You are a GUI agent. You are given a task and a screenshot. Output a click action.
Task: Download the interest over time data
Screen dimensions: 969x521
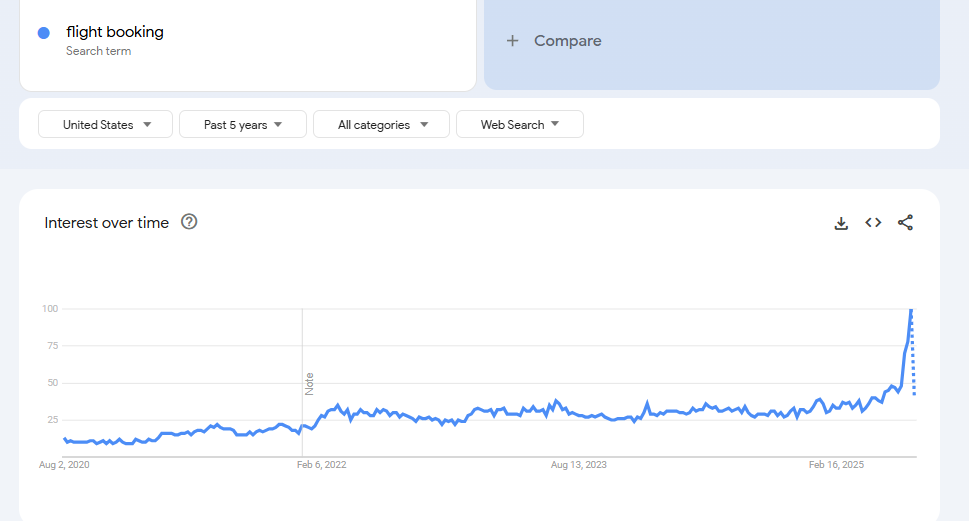coord(841,223)
